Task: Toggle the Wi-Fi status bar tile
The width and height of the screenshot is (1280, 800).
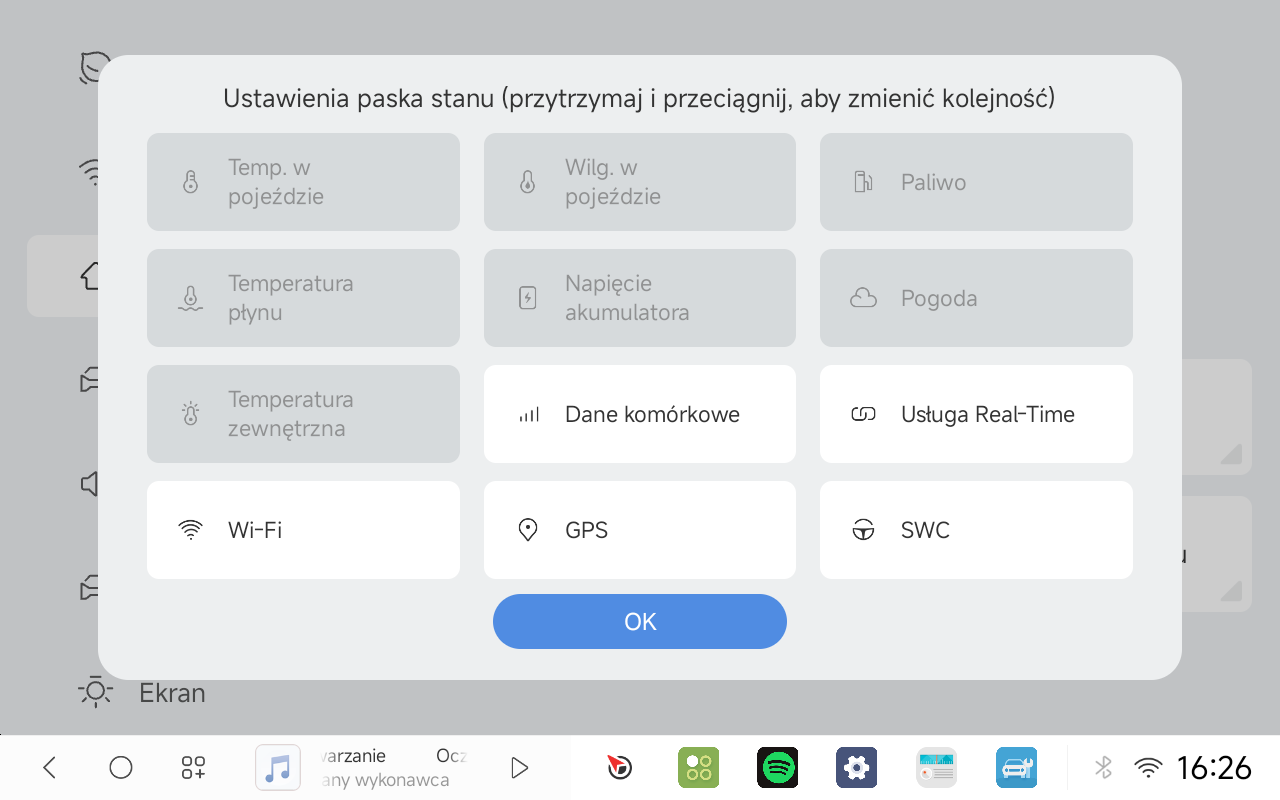Action: point(303,530)
